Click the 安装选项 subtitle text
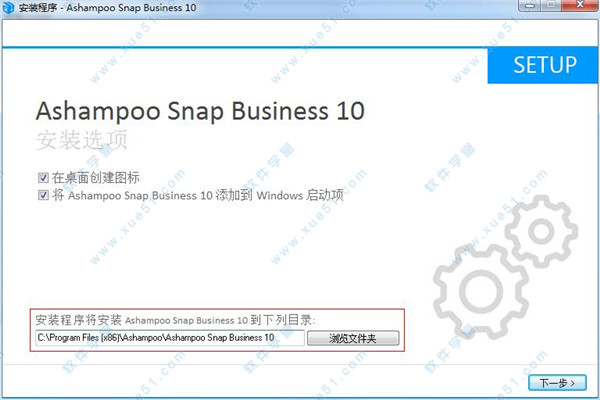The height and width of the screenshot is (400, 600). 82,140
